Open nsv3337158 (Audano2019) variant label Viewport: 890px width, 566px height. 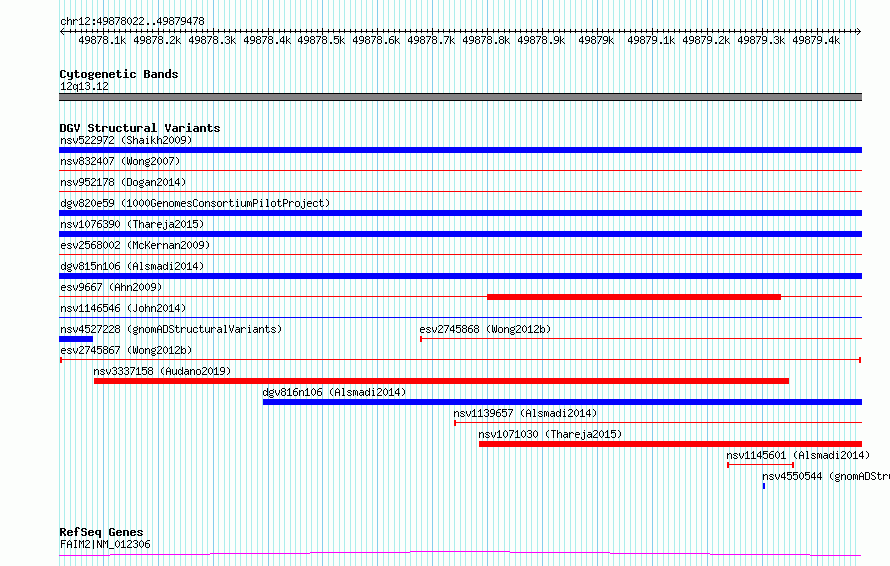(162, 371)
